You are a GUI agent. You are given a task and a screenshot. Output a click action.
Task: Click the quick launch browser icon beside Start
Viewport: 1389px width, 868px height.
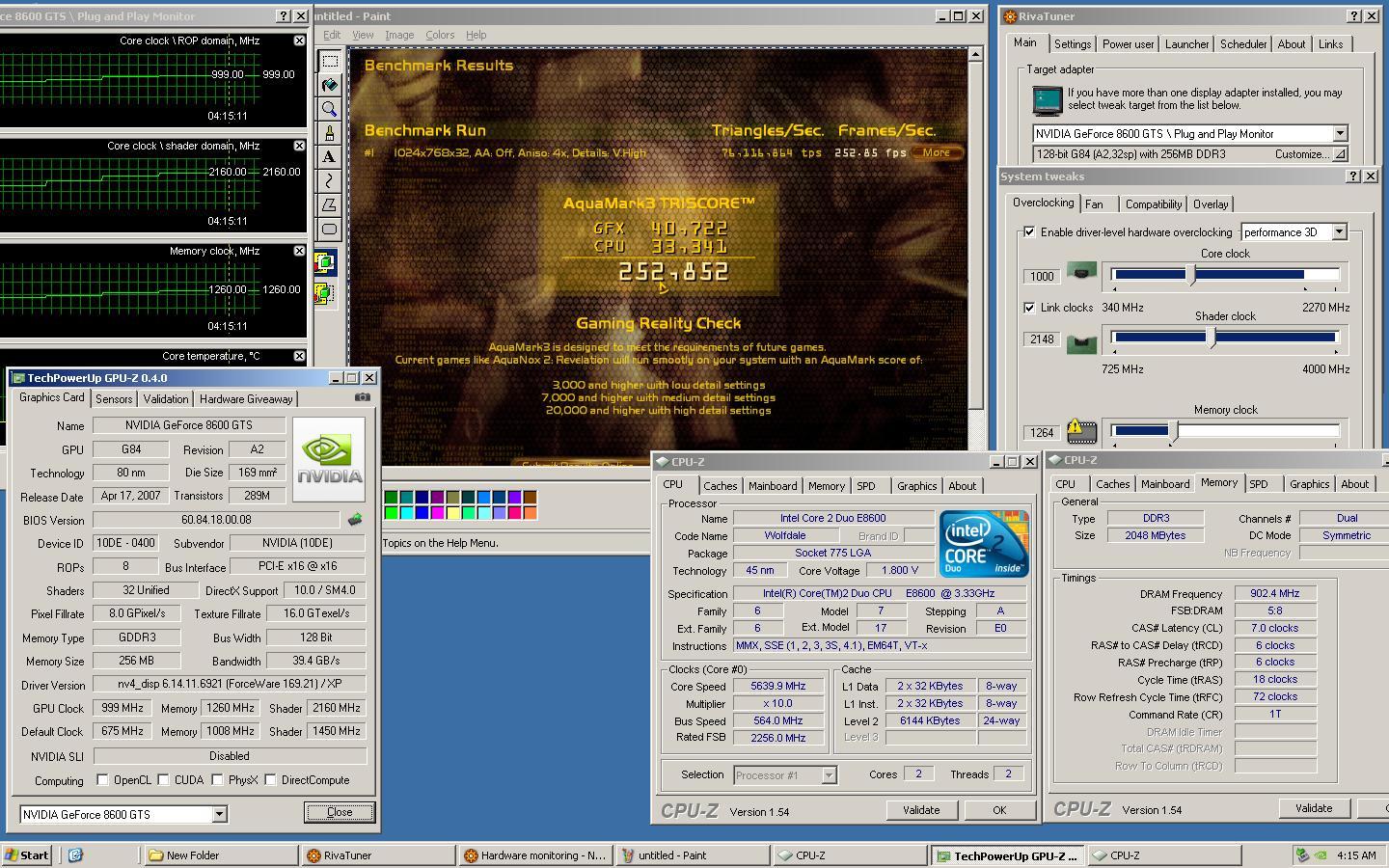tap(75, 854)
